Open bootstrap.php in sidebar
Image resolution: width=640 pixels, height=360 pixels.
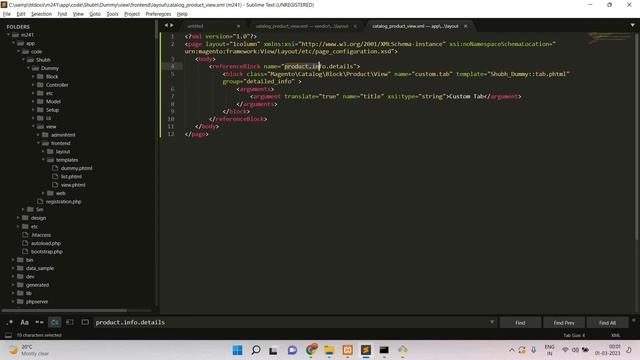point(47,251)
